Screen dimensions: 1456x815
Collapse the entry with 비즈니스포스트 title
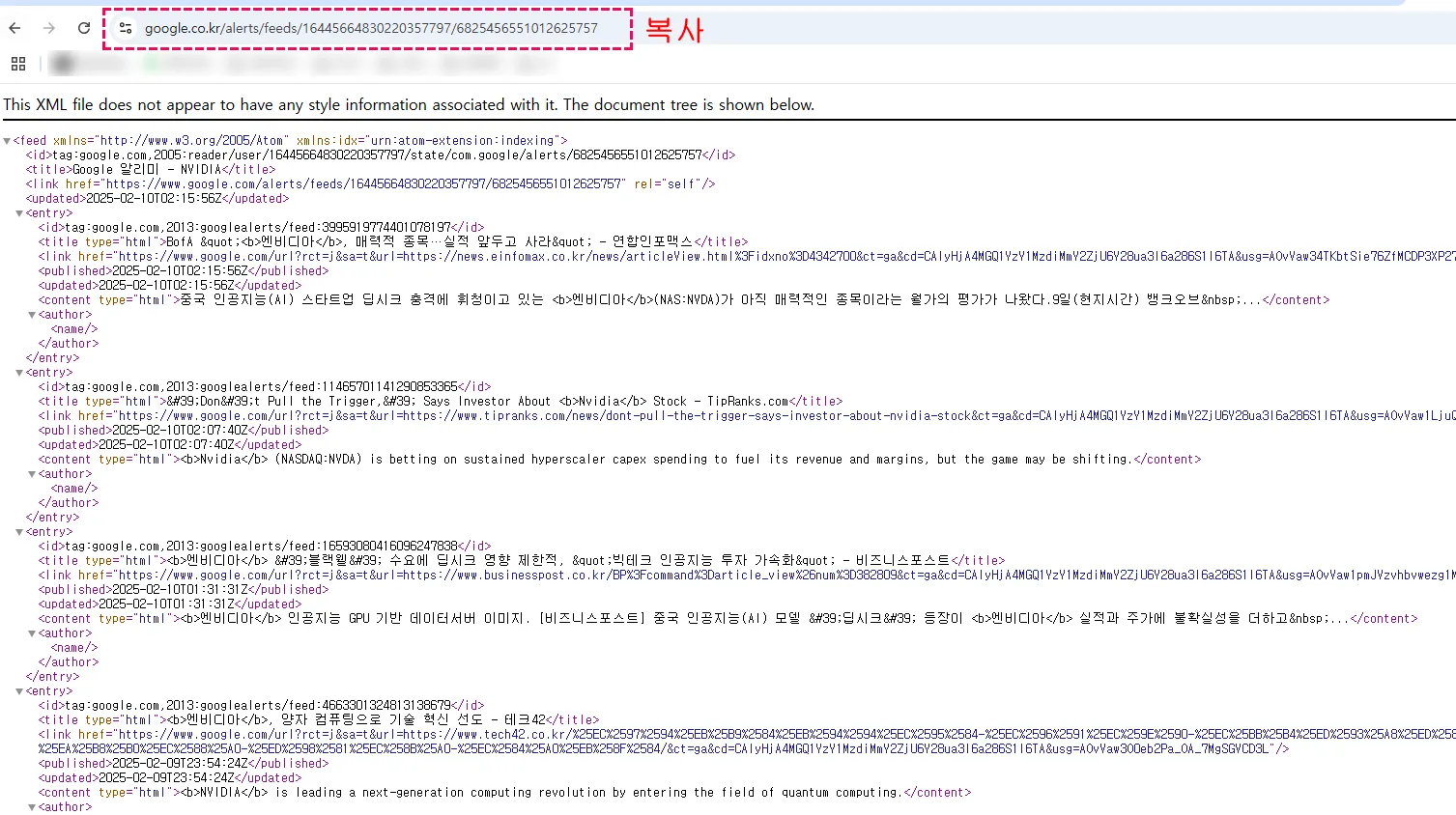point(20,532)
